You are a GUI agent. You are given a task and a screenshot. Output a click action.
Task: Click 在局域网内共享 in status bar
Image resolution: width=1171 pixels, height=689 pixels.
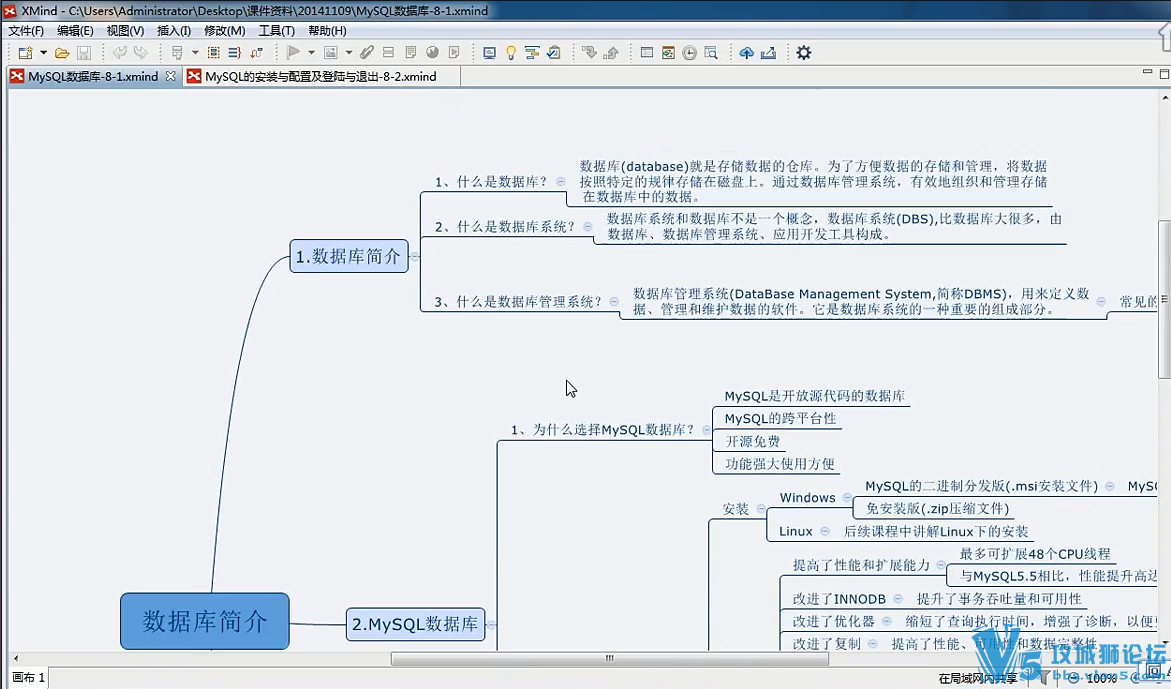point(978,678)
